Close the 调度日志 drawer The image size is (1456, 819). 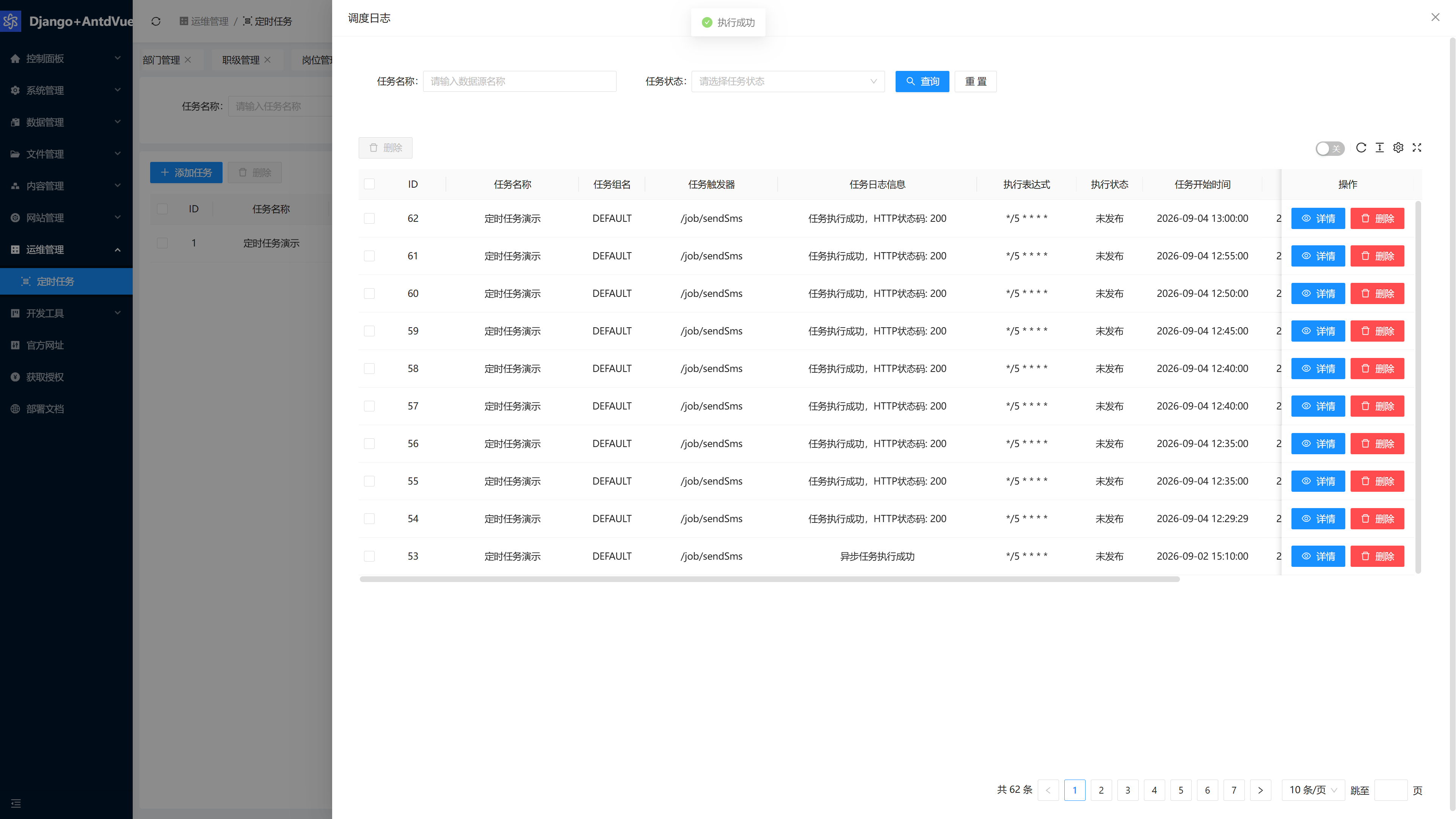click(x=1435, y=17)
